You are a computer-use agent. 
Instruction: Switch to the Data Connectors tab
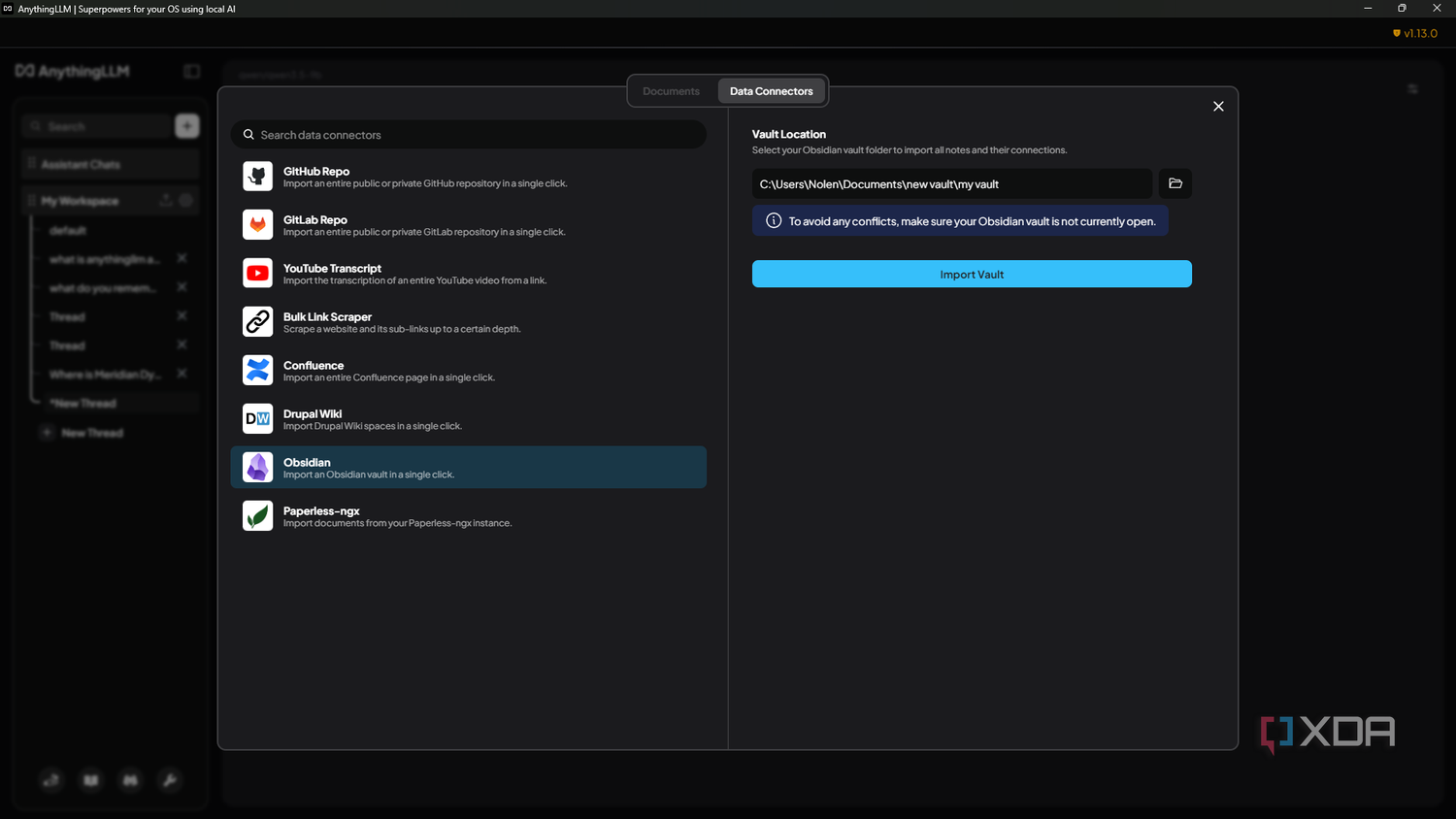tap(772, 91)
